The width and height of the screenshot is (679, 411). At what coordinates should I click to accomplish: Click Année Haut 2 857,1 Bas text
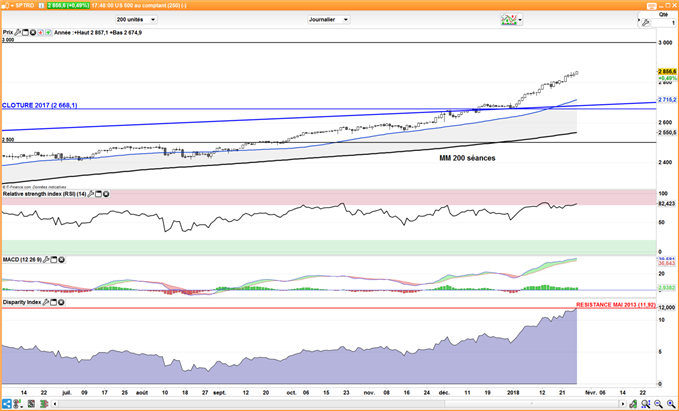(x=98, y=32)
